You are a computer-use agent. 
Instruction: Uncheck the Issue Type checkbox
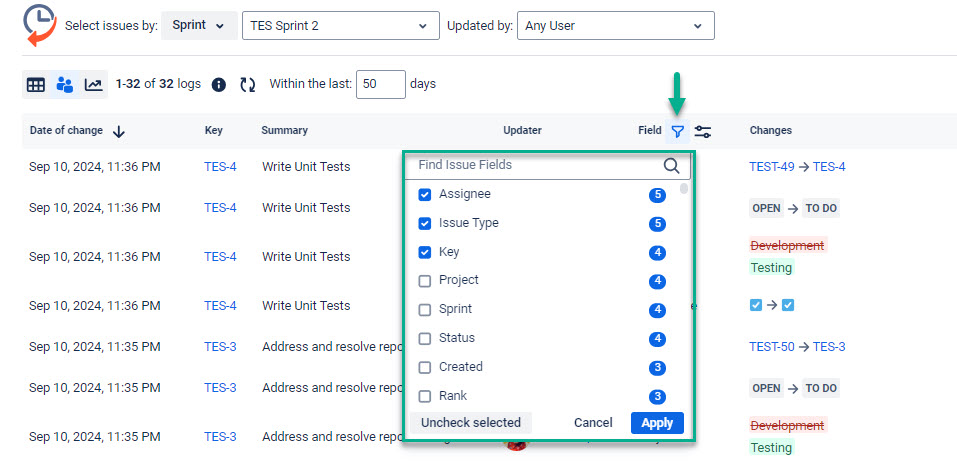pyautogui.click(x=425, y=223)
